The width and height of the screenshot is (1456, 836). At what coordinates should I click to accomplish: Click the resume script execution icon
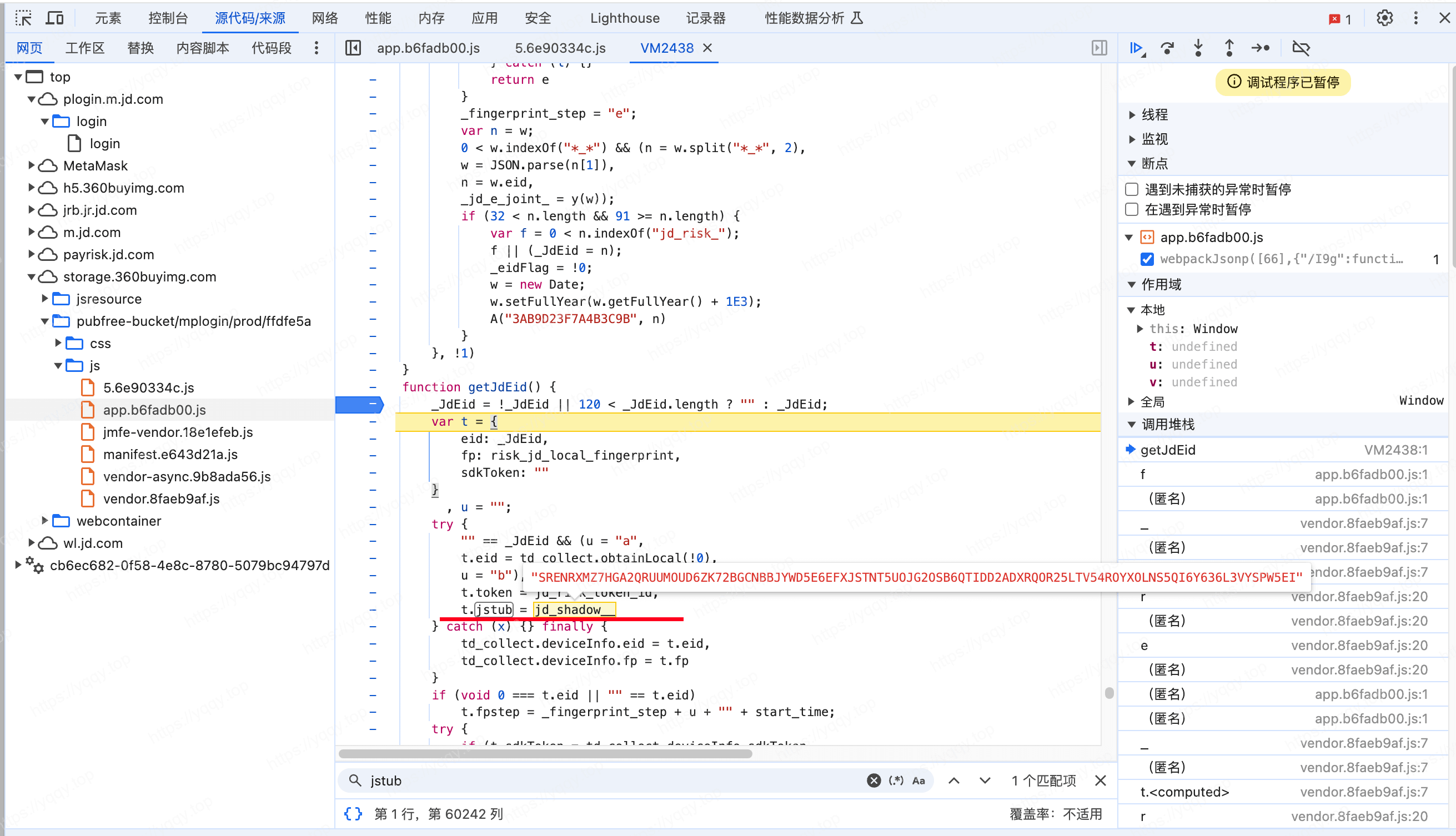(1135, 47)
